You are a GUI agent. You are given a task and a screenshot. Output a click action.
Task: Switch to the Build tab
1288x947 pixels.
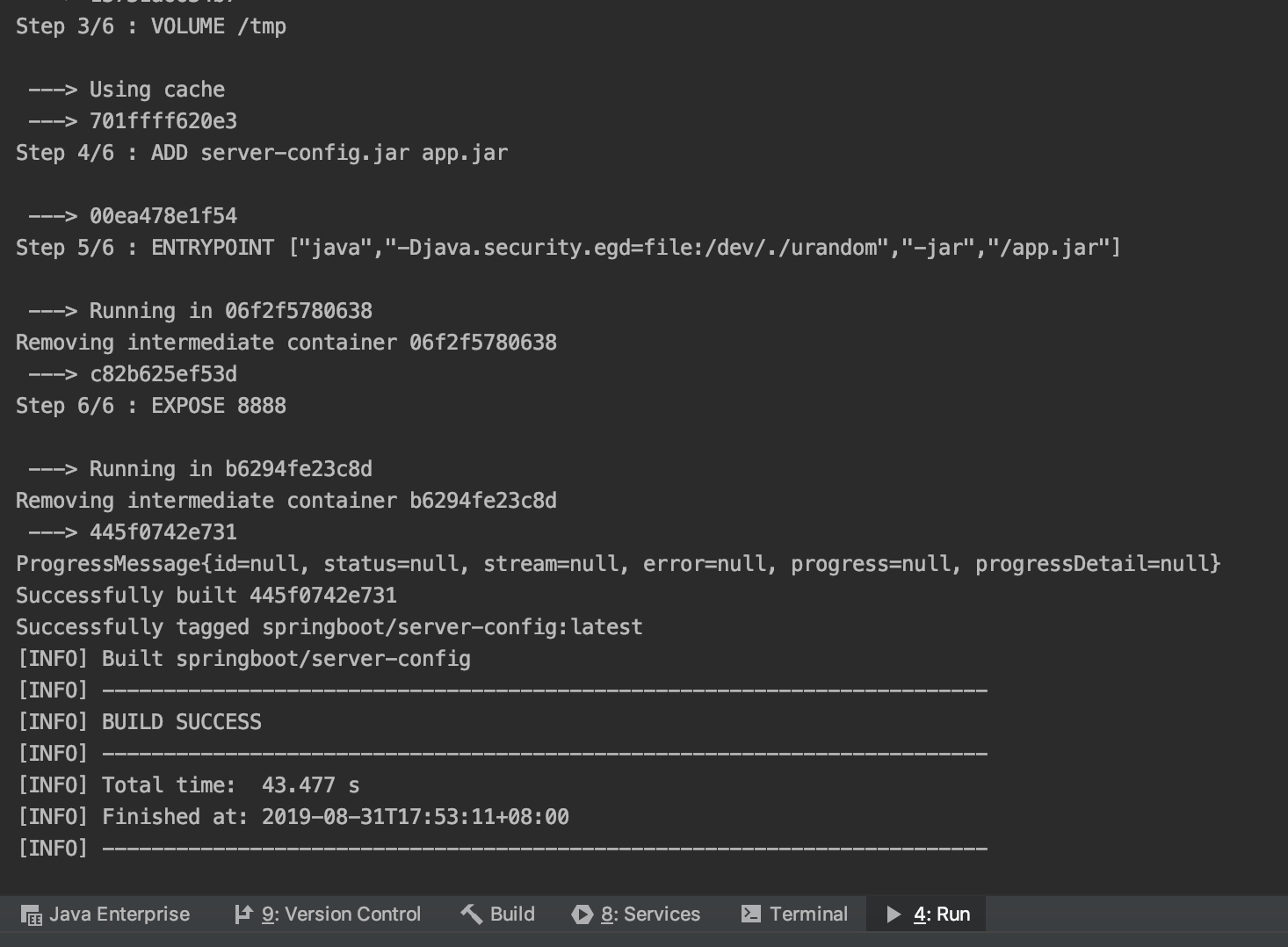496,914
